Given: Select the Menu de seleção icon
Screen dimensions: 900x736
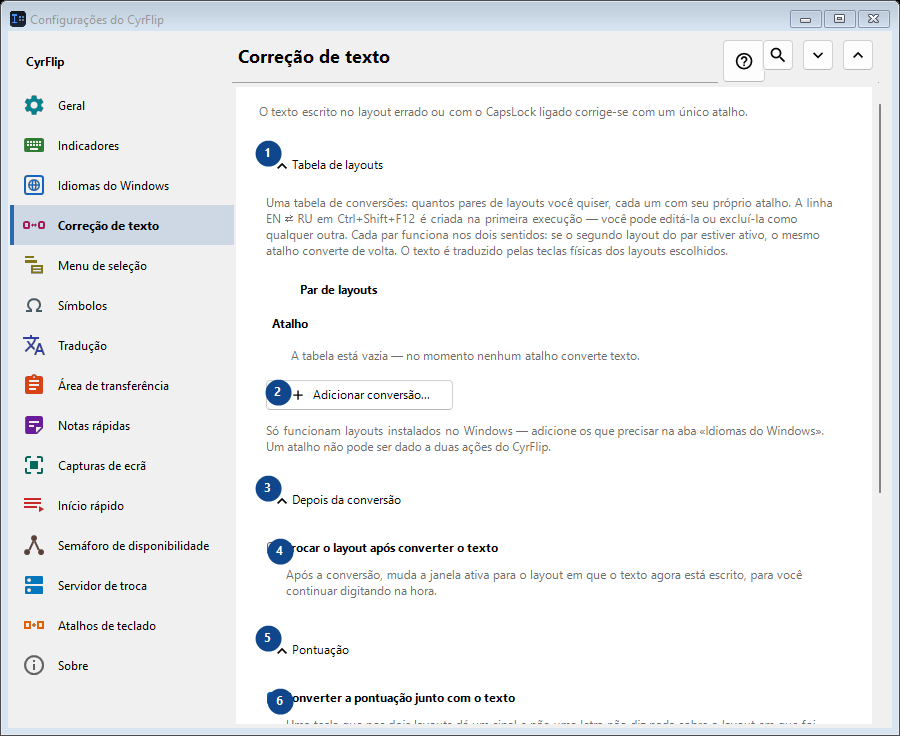Looking at the screenshot, I should (34, 266).
